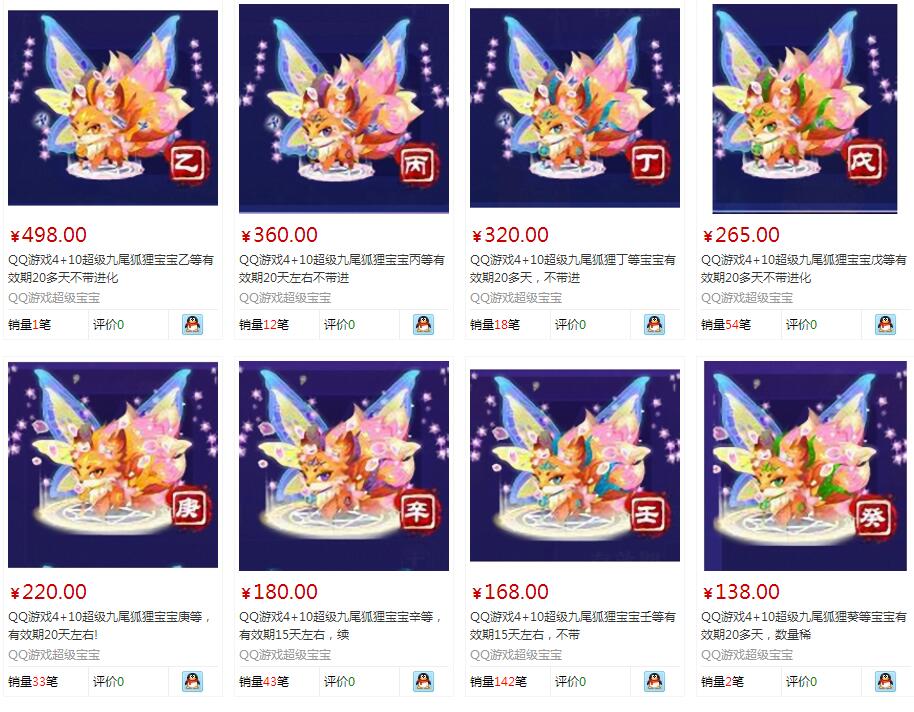Click QQ penguin icon on ¥180.00 listing
This screenshot has height=712, width=914.
coord(423,681)
